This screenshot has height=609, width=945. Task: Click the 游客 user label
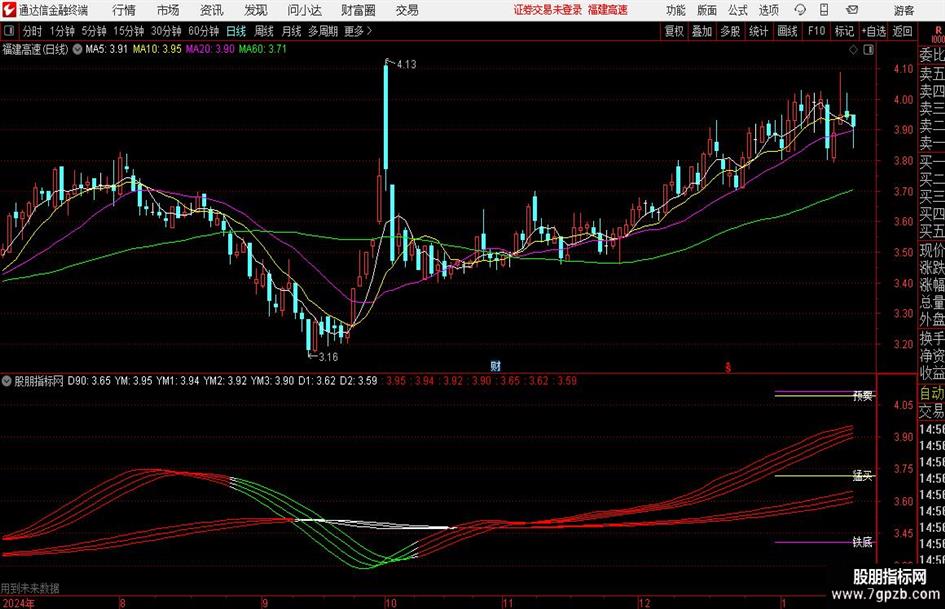[x=904, y=10]
